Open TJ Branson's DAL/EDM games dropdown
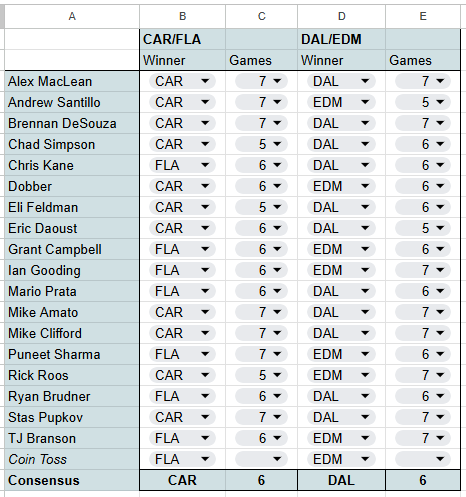 point(423,438)
